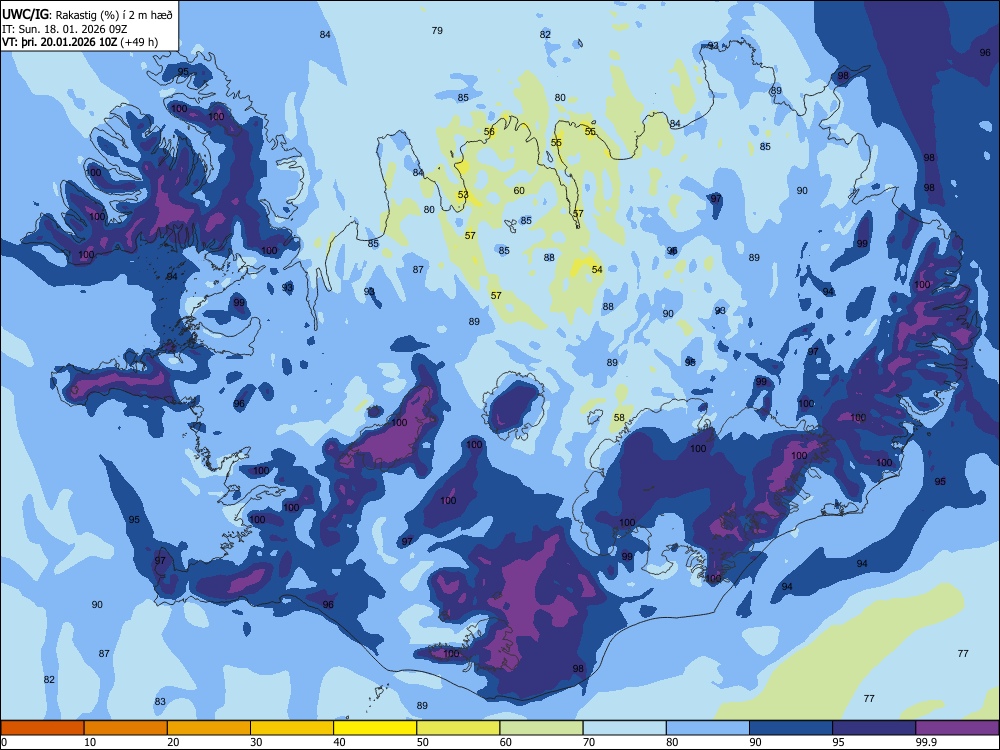This screenshot has height=750, width=1000.
Task: Select the 'VT: þri. 20.01.2026 10Z (+49 h)' line
Action: point(80,42)
